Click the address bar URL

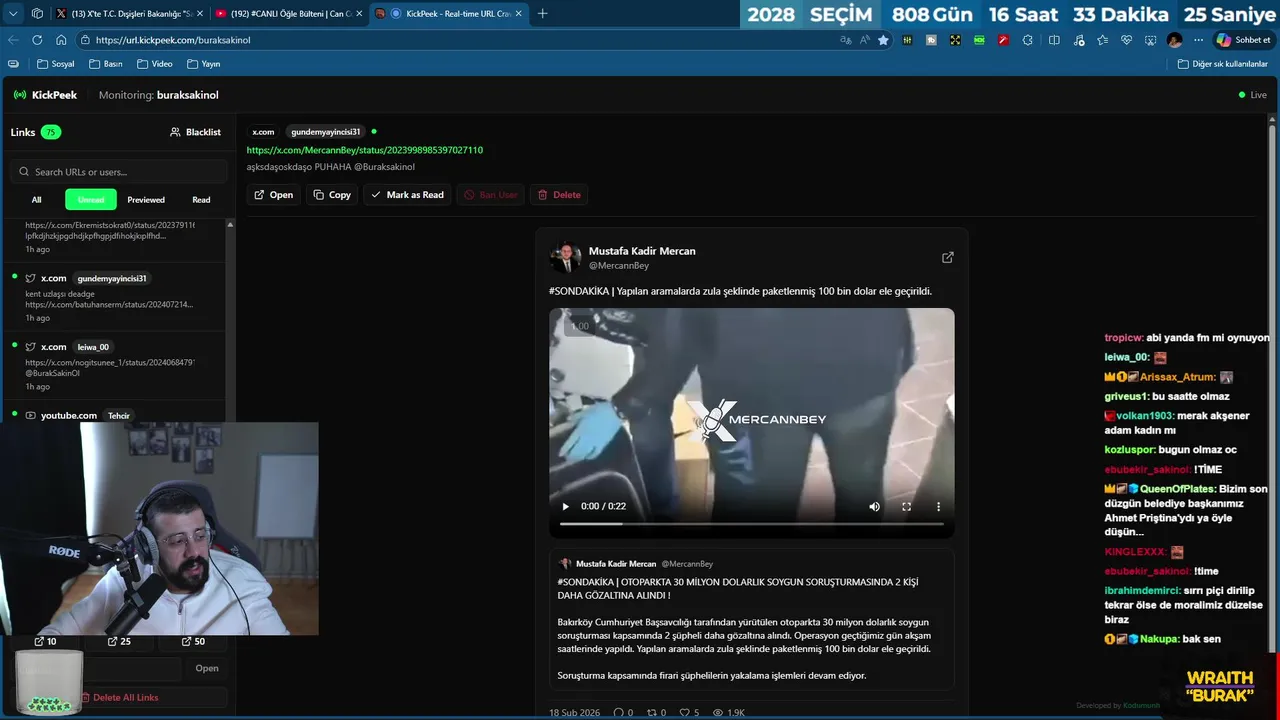pyautogui.click(x=173, y=40)
